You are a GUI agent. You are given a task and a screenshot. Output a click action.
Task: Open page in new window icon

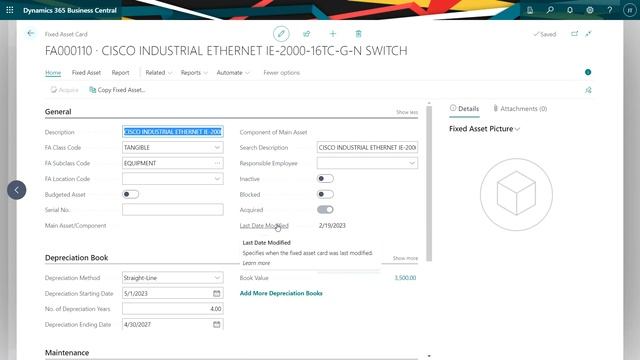(x=574, y=34)
